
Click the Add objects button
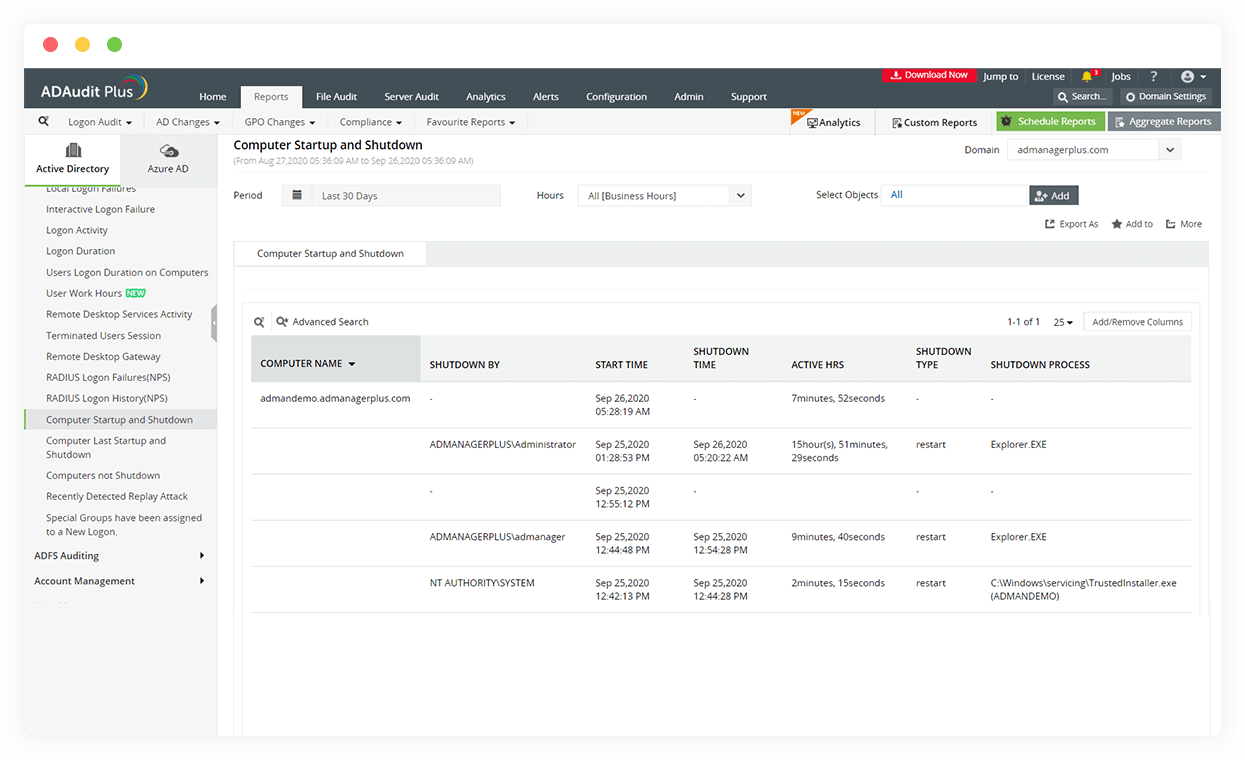pos(1053,196)
